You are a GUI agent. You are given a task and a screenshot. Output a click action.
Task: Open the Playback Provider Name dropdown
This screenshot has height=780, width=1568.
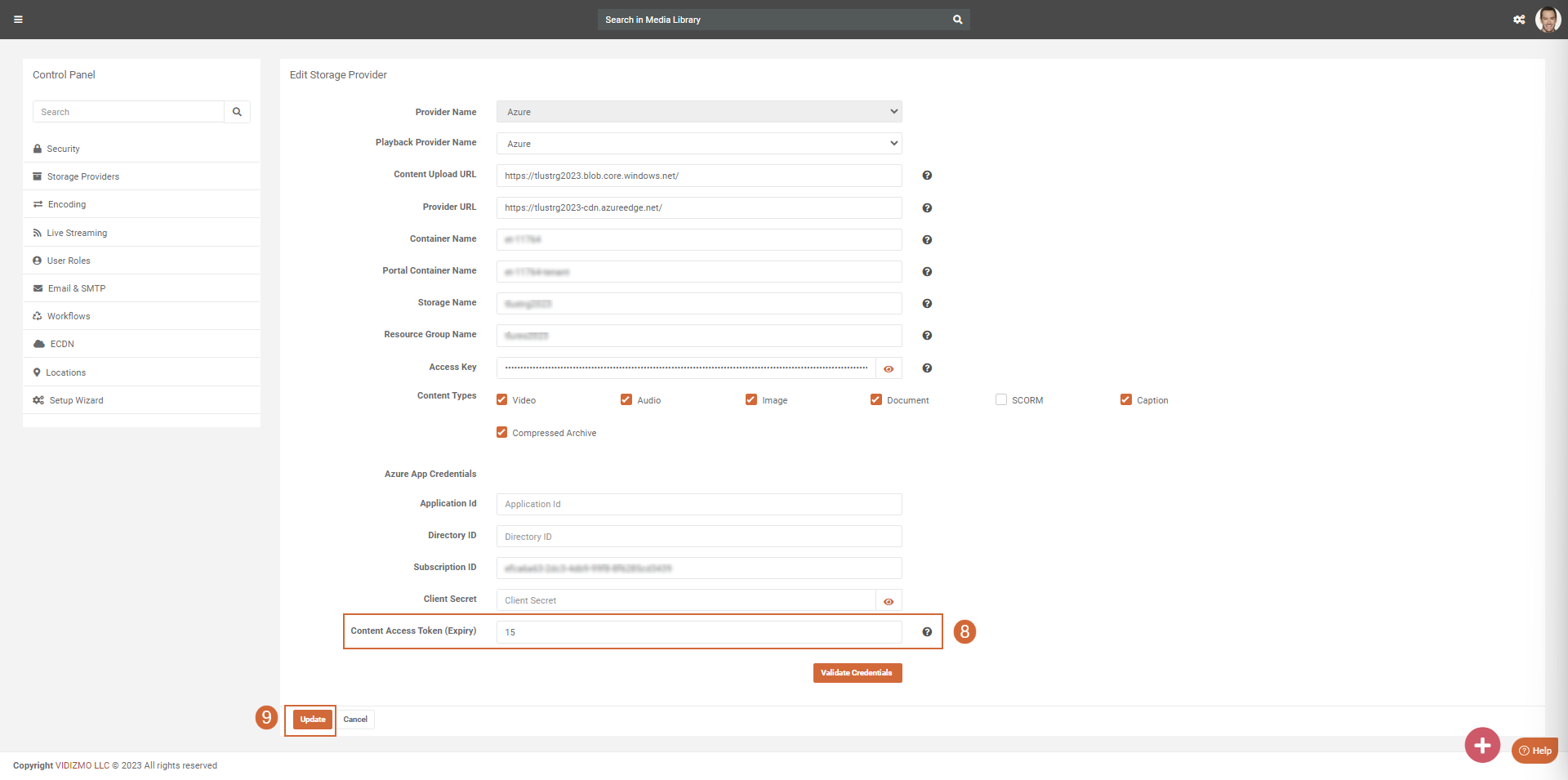(x=699, y=144)
